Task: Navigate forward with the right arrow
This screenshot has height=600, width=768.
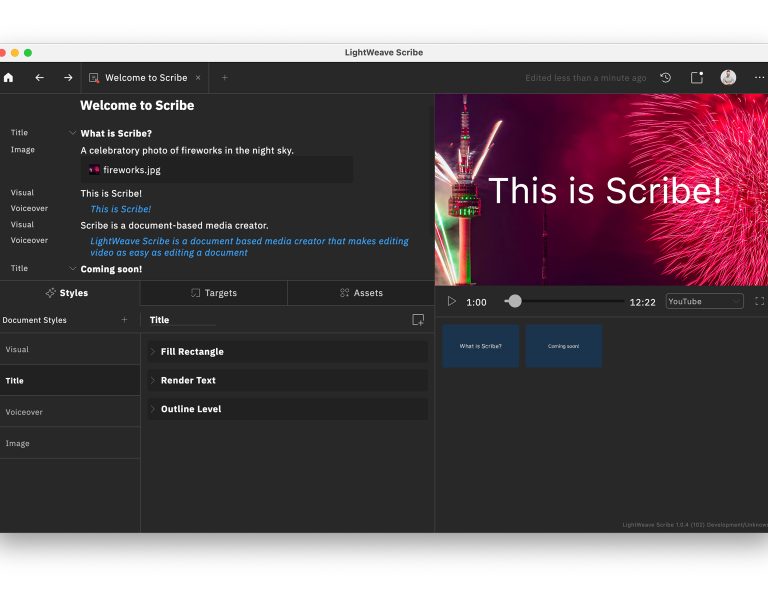Action: 68,78
